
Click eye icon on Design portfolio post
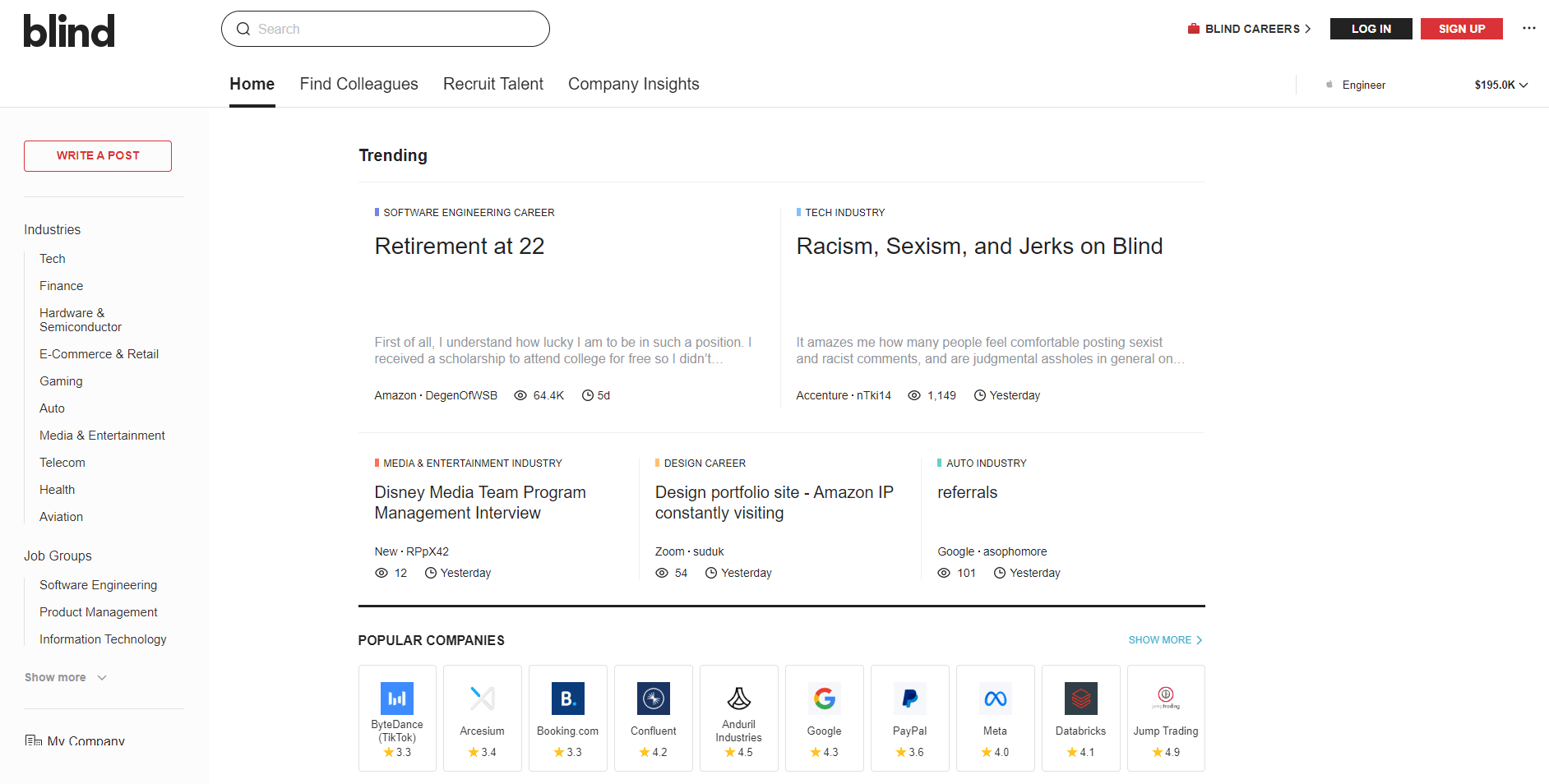pyautogui.click(x=662, y=573)
